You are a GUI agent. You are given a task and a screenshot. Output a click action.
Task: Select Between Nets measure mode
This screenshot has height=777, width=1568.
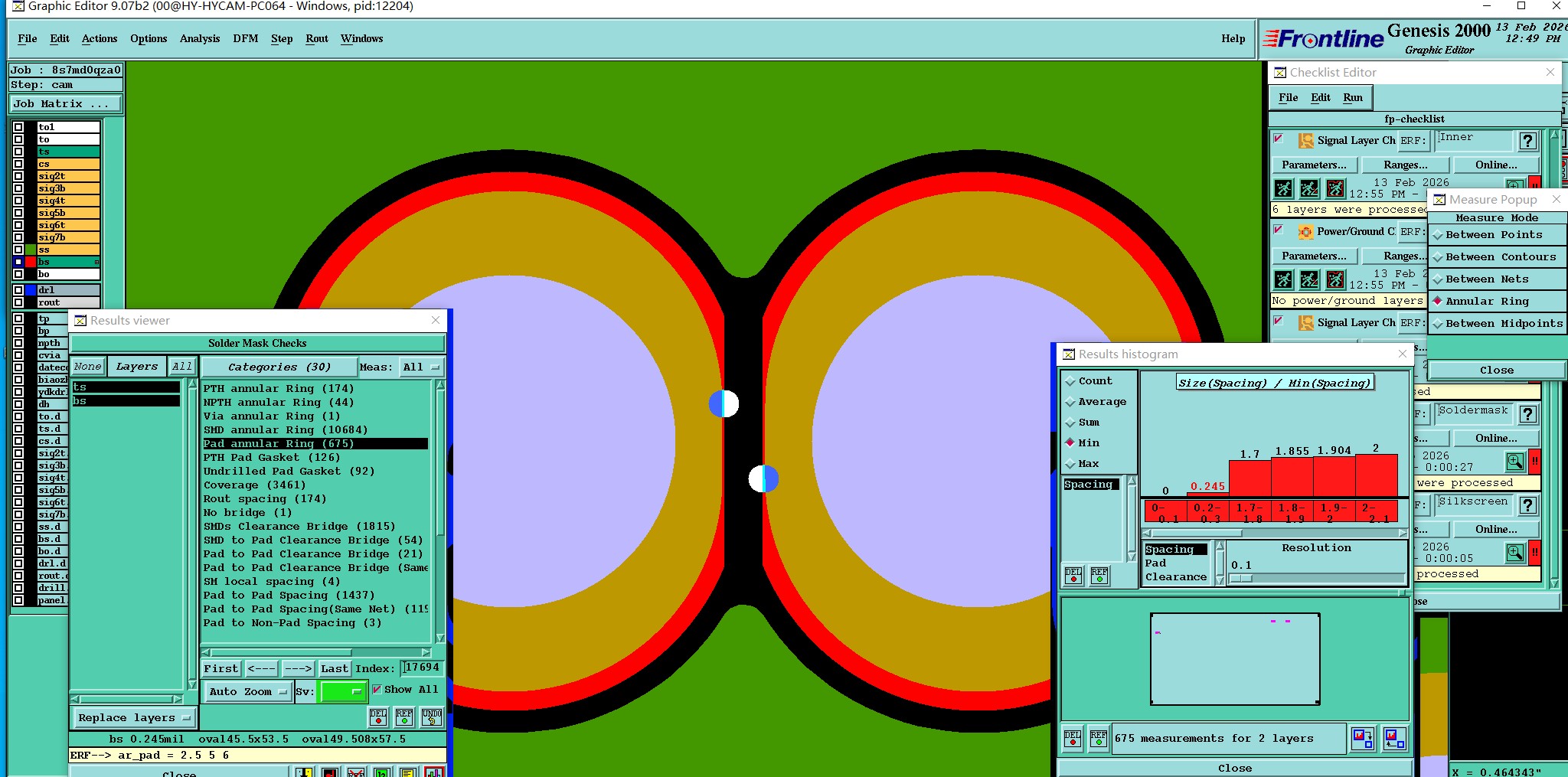tap(1496, 279)
